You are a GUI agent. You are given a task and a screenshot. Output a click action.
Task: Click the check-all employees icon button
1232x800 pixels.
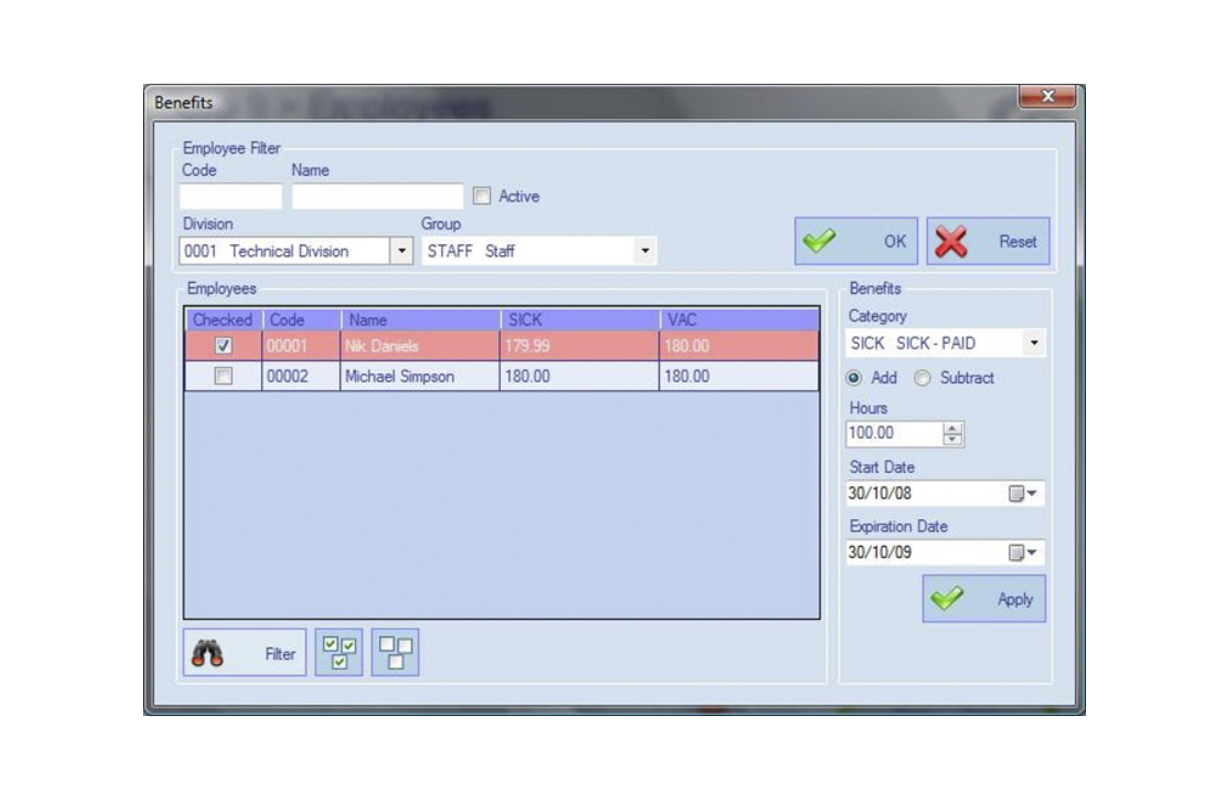pos(339,653)
